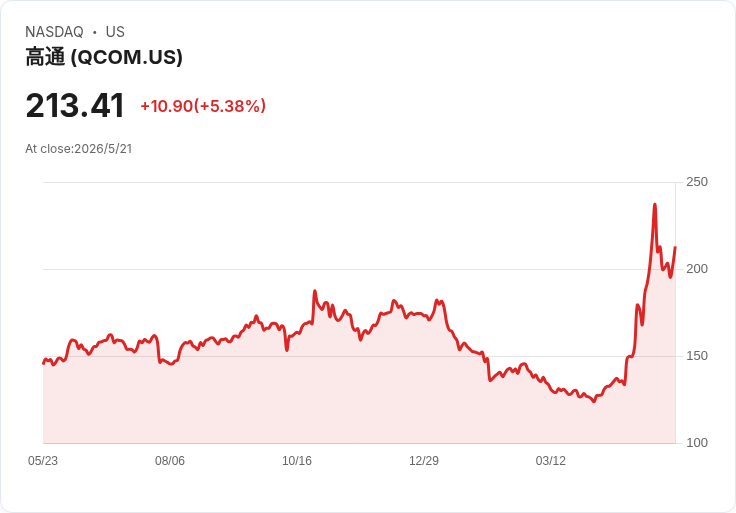736x513 pixels.
Task: Click the 250 price axis label
Action: click(697, 182)
